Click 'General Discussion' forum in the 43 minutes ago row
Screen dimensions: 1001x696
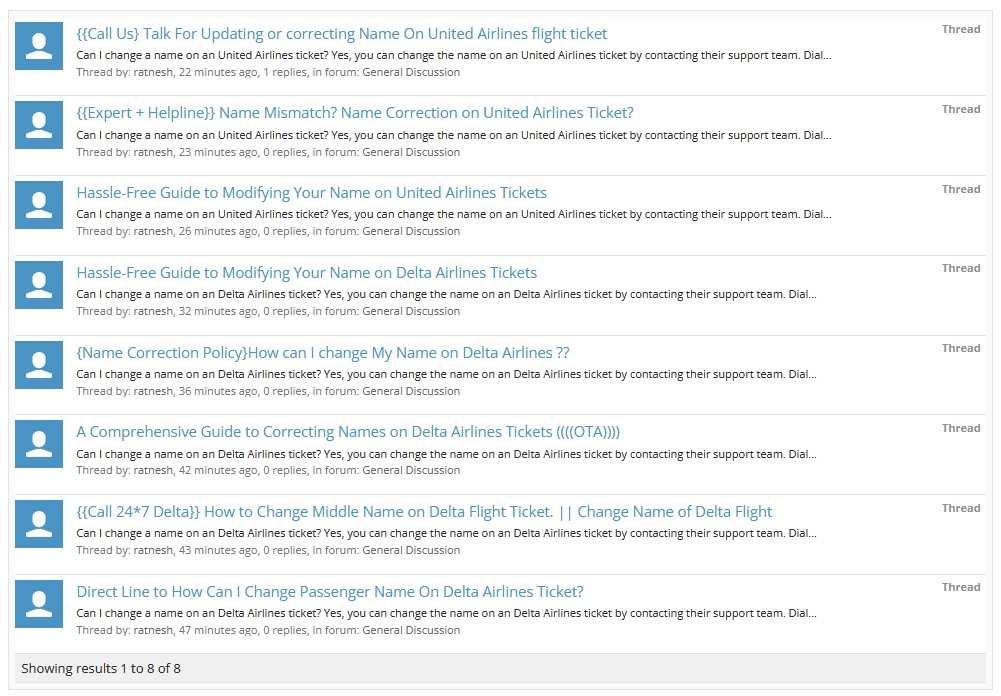click(411, 550)
